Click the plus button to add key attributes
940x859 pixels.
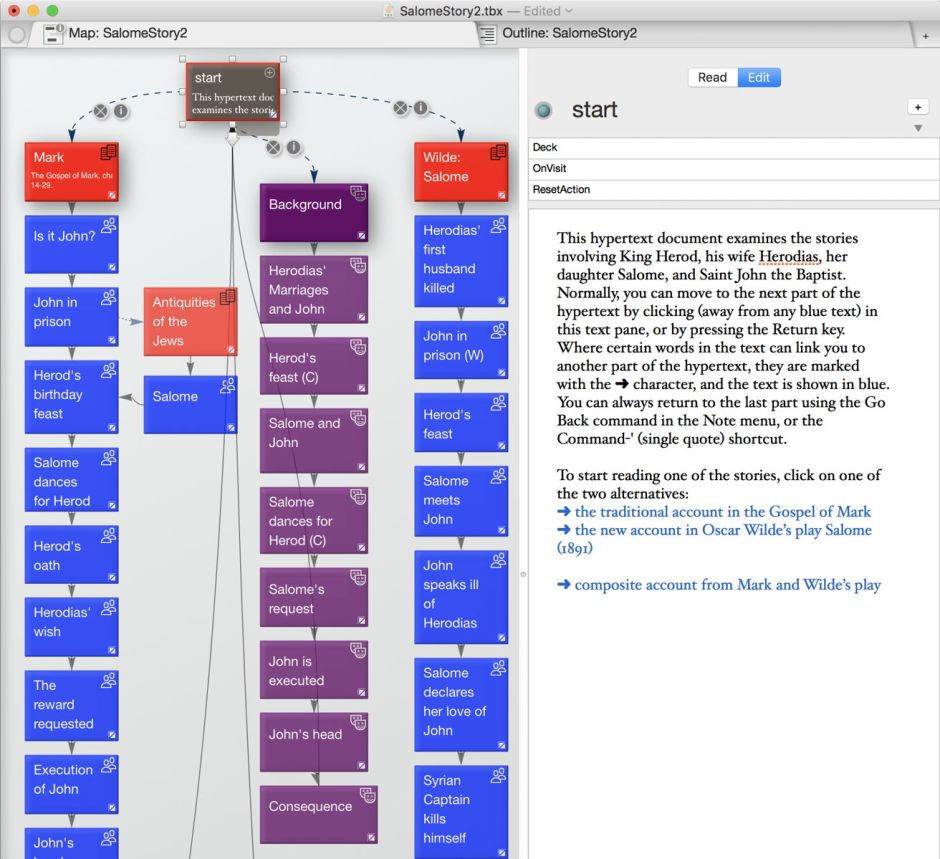point(917,107)
